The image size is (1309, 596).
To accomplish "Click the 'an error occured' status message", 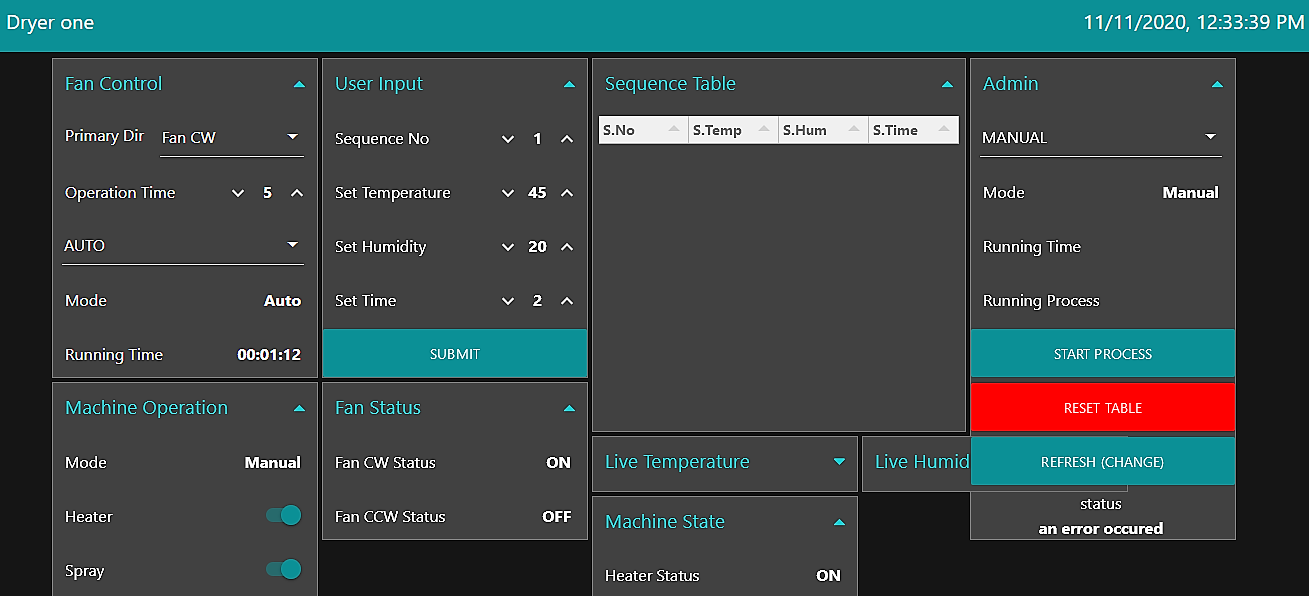I will click(x=1102, y=528).
